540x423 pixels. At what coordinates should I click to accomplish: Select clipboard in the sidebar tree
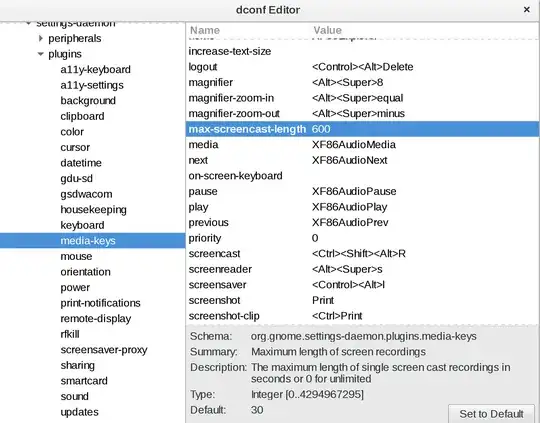tap(82, 116)
